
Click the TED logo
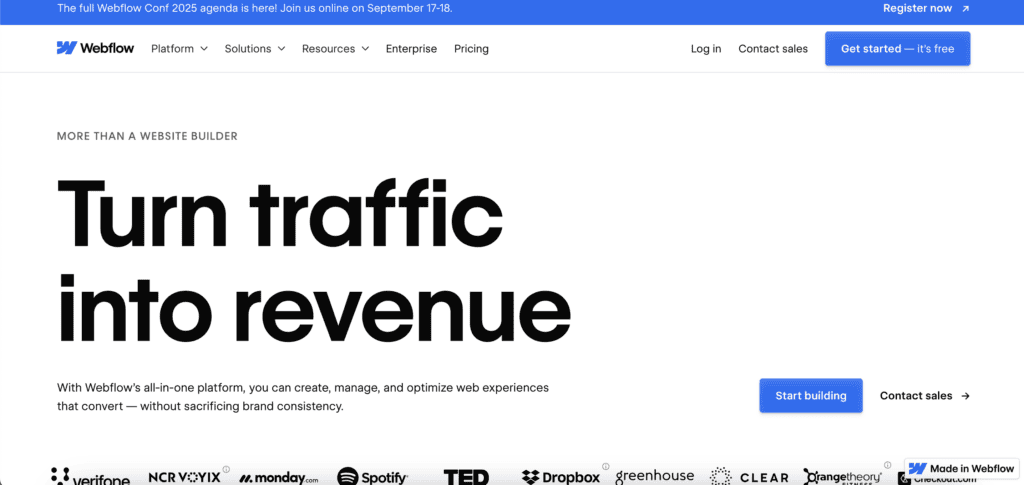click(466, 477)
